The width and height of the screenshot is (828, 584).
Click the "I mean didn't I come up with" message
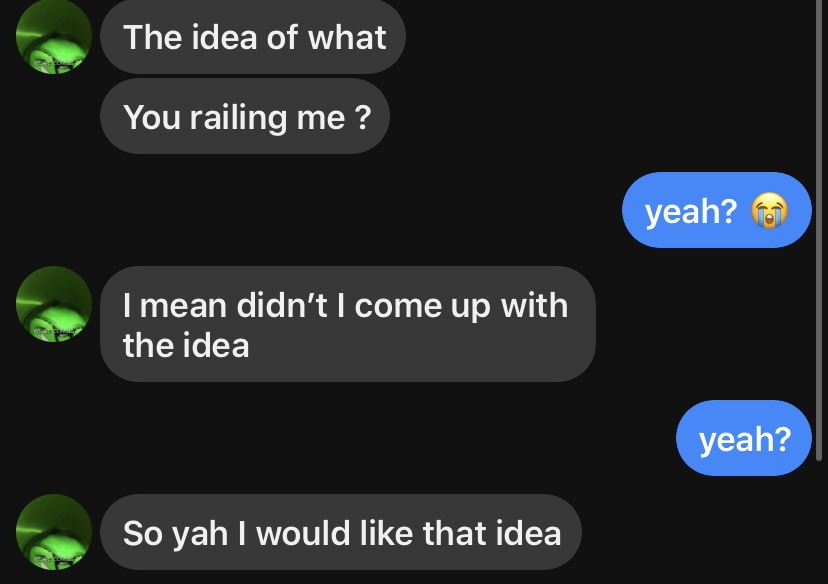[x=348, y=324]
